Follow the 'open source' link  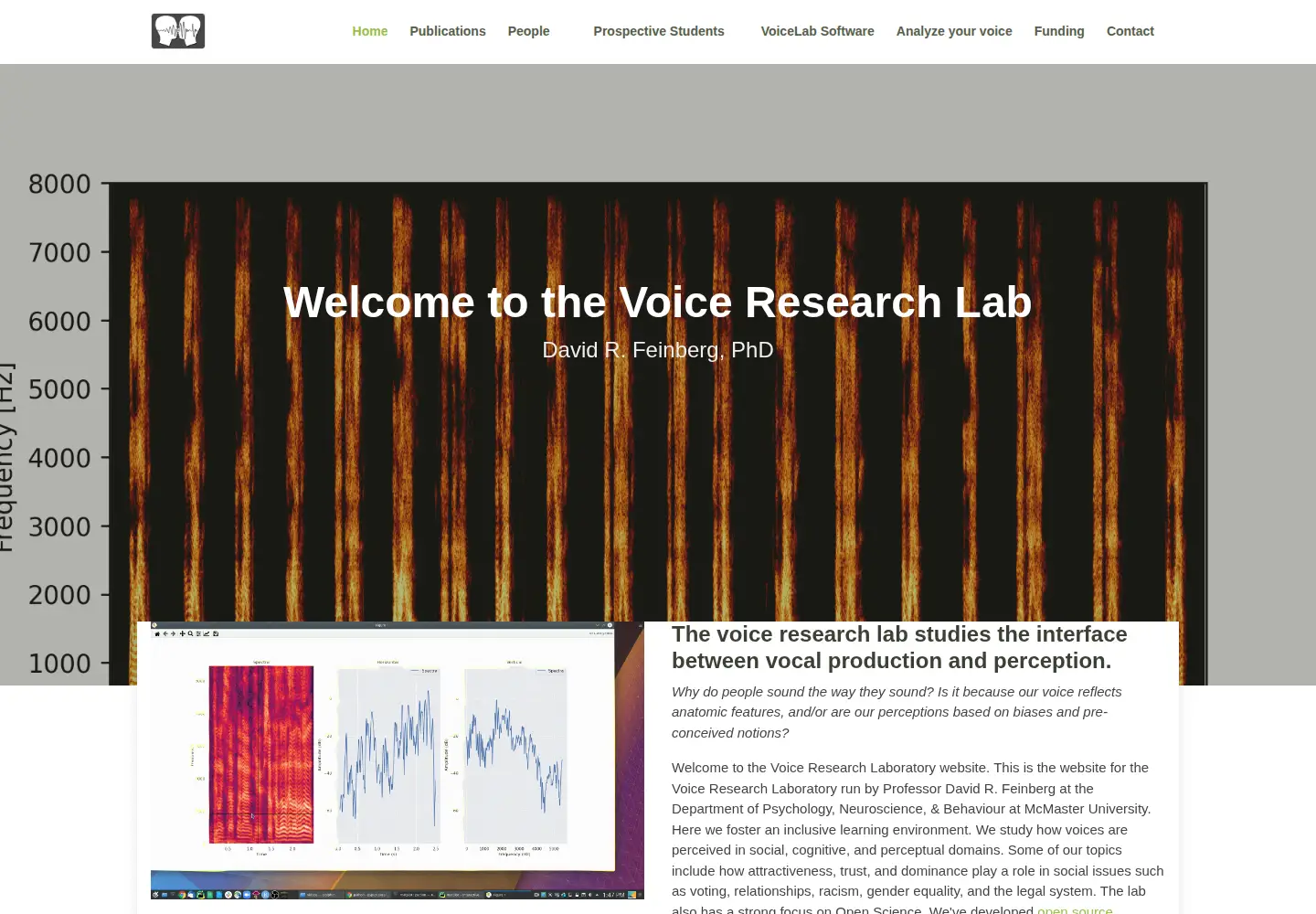[x=1075, y=910]
